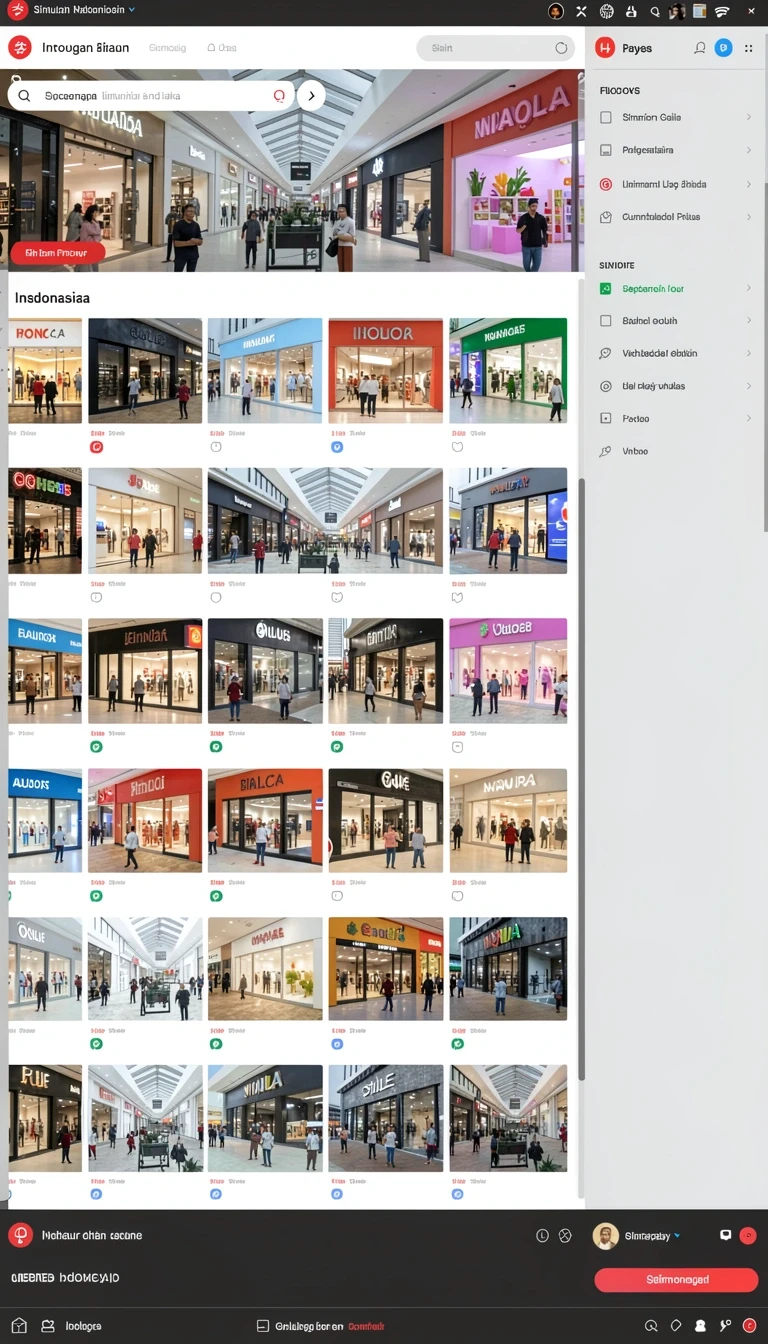Click the people icon beside Ioologea
This screenshot has height=1344, width=768.
(x=48, y=1326)
